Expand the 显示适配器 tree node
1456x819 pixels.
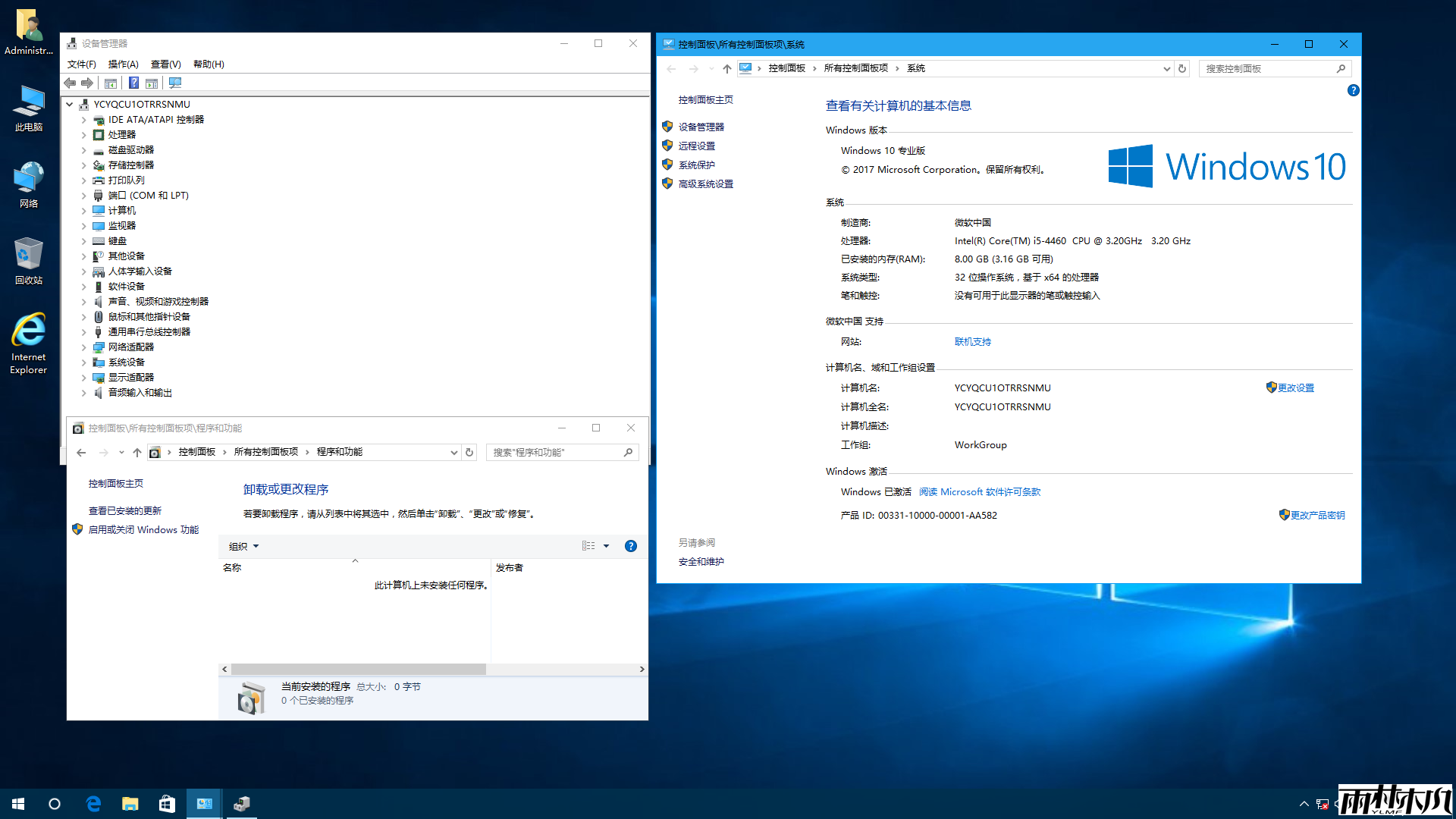84,378
